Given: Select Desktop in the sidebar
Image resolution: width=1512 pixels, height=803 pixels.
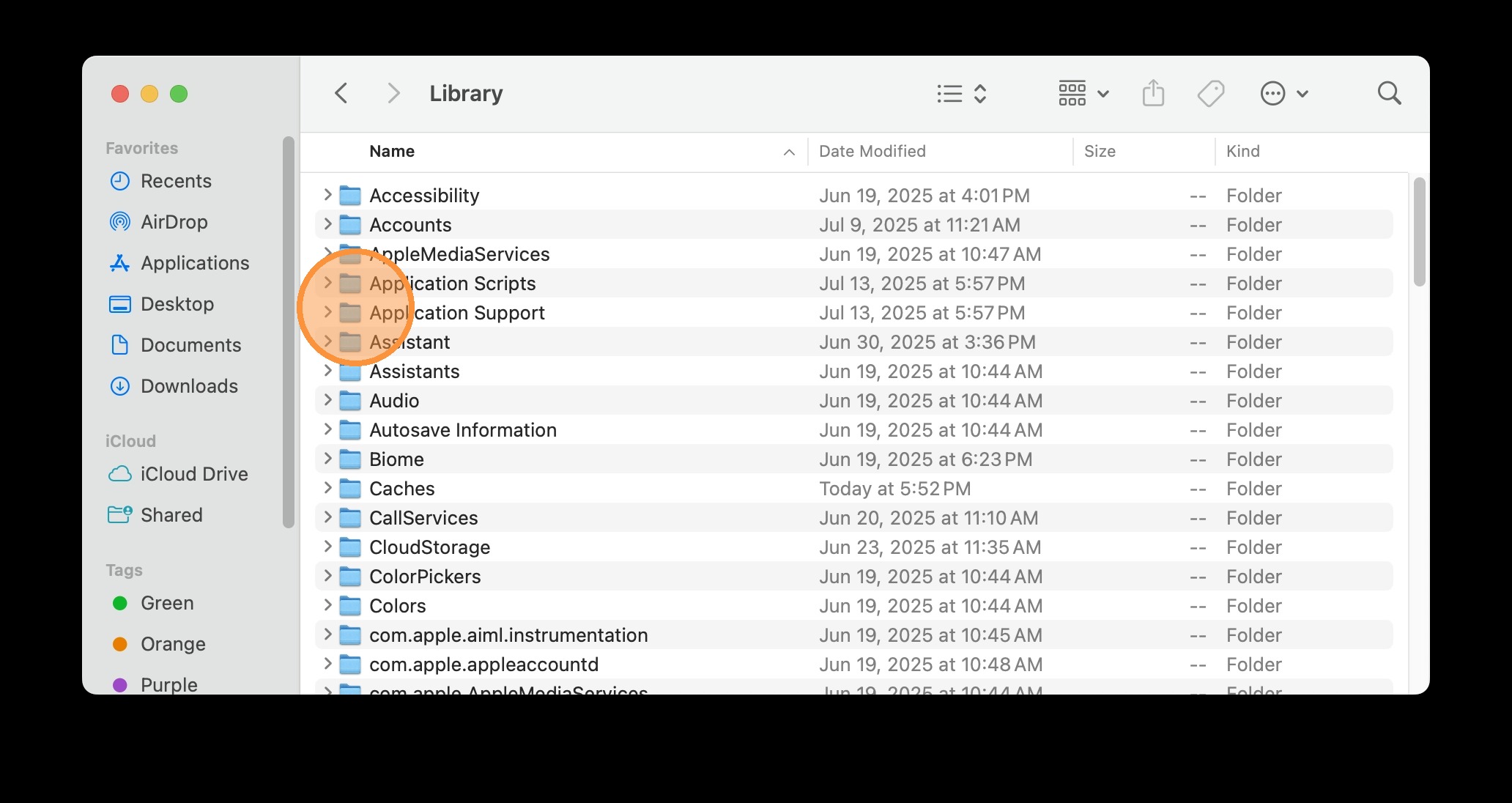Looking at the screenshot, I should 161,304.
